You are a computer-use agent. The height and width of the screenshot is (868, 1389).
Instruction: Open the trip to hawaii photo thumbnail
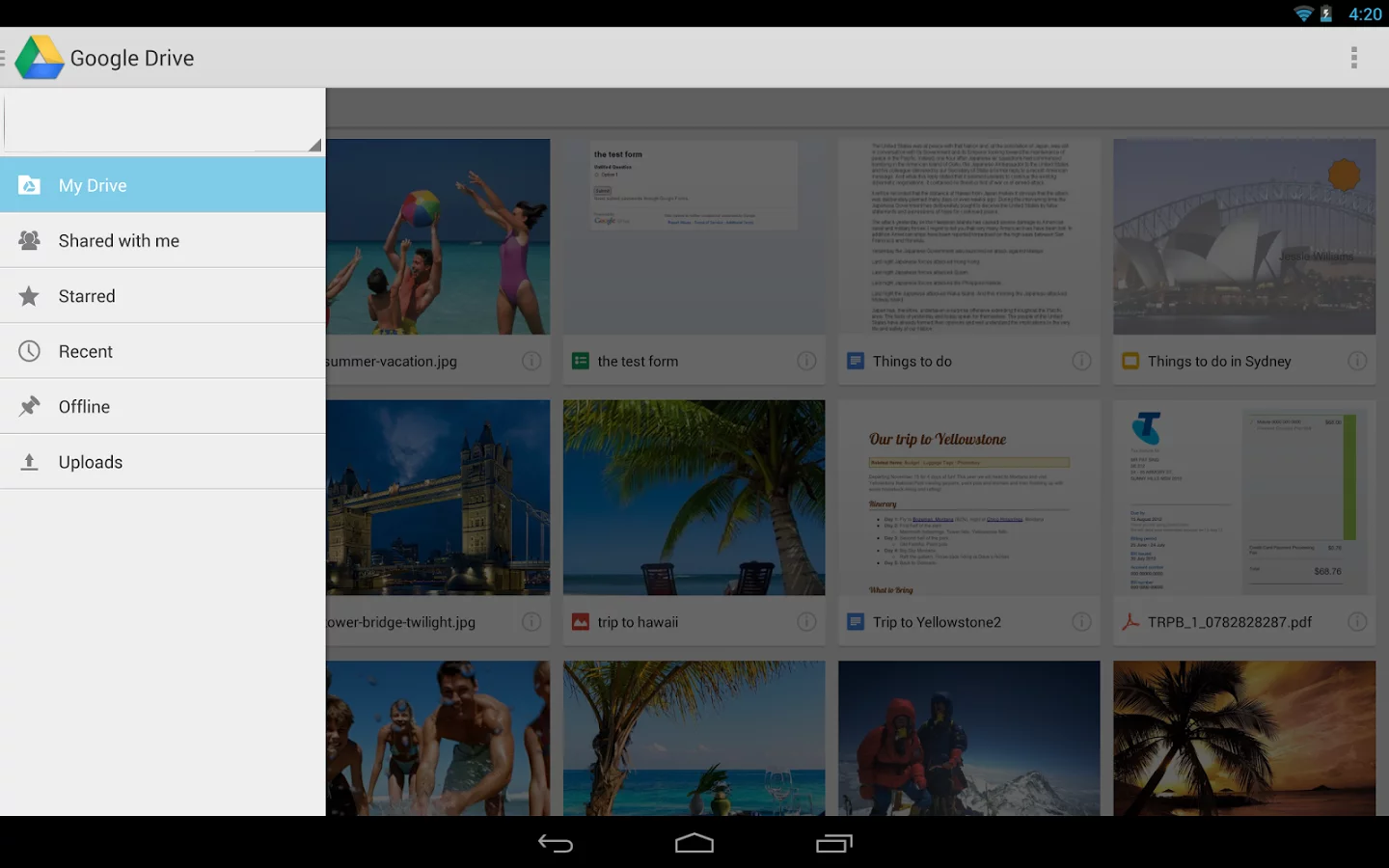point(693,498)
